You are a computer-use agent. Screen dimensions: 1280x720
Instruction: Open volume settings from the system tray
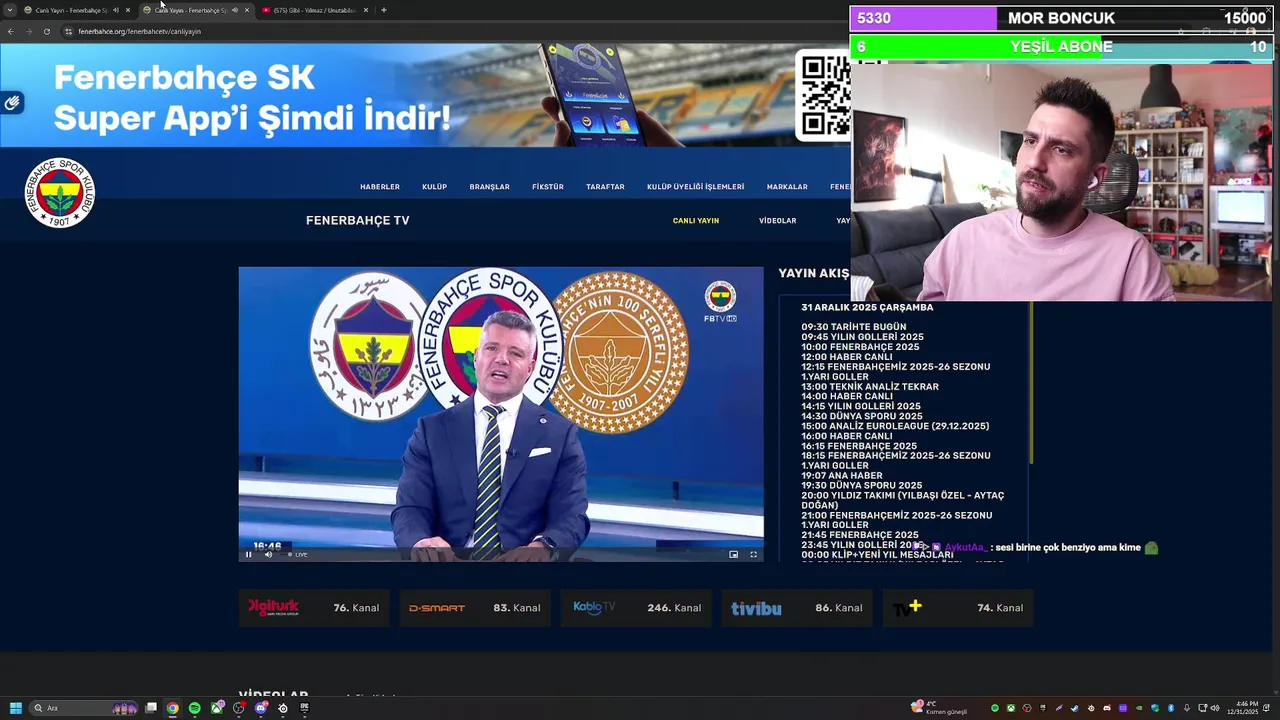click(1215, 708)
